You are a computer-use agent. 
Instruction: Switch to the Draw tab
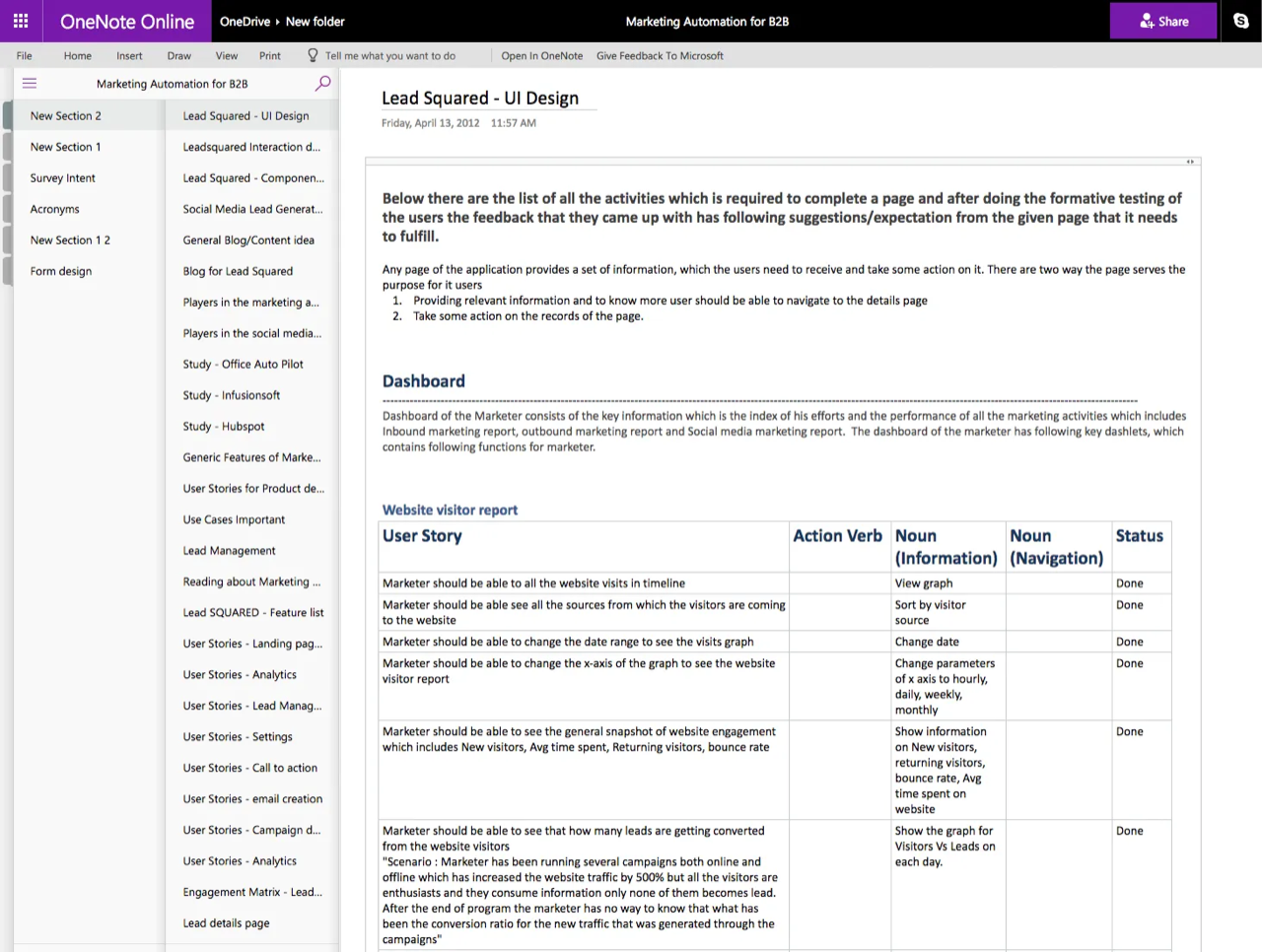click(179, 56)
